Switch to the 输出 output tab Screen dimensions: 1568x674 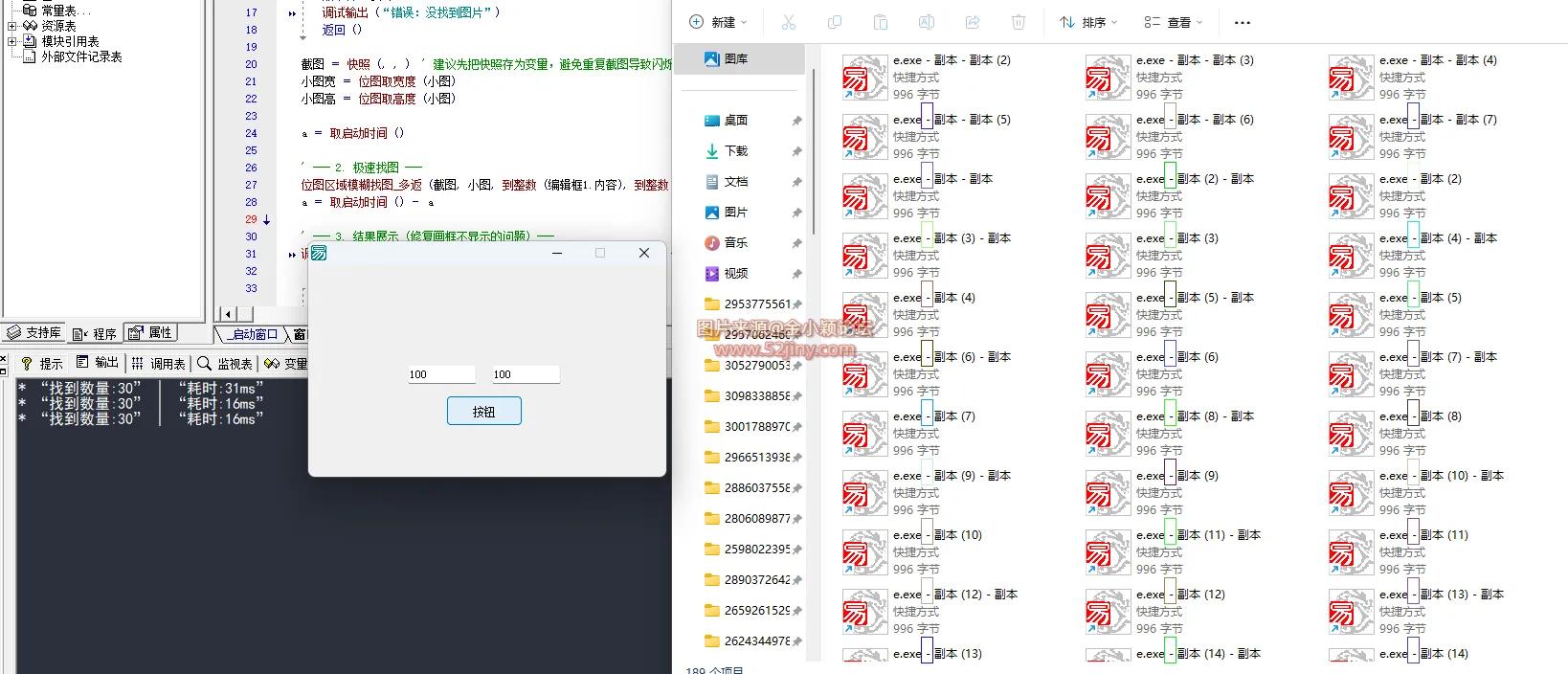click(98, 363)
